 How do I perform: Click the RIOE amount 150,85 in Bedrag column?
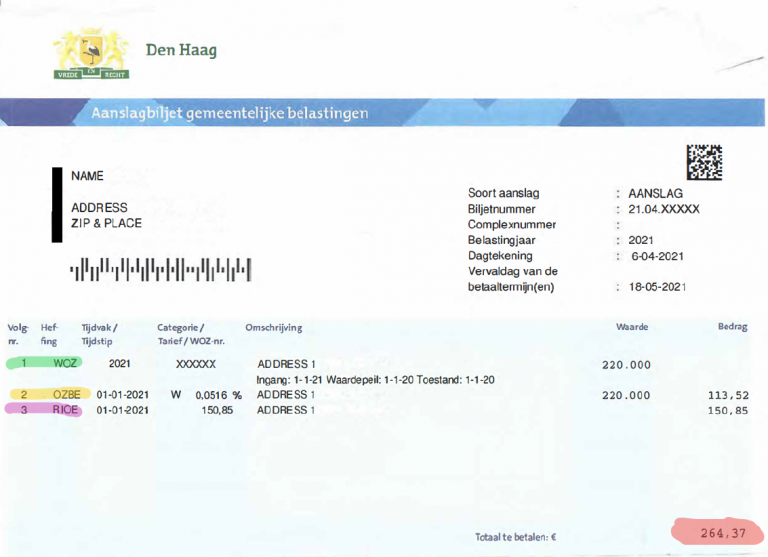[x=728, y=411]
